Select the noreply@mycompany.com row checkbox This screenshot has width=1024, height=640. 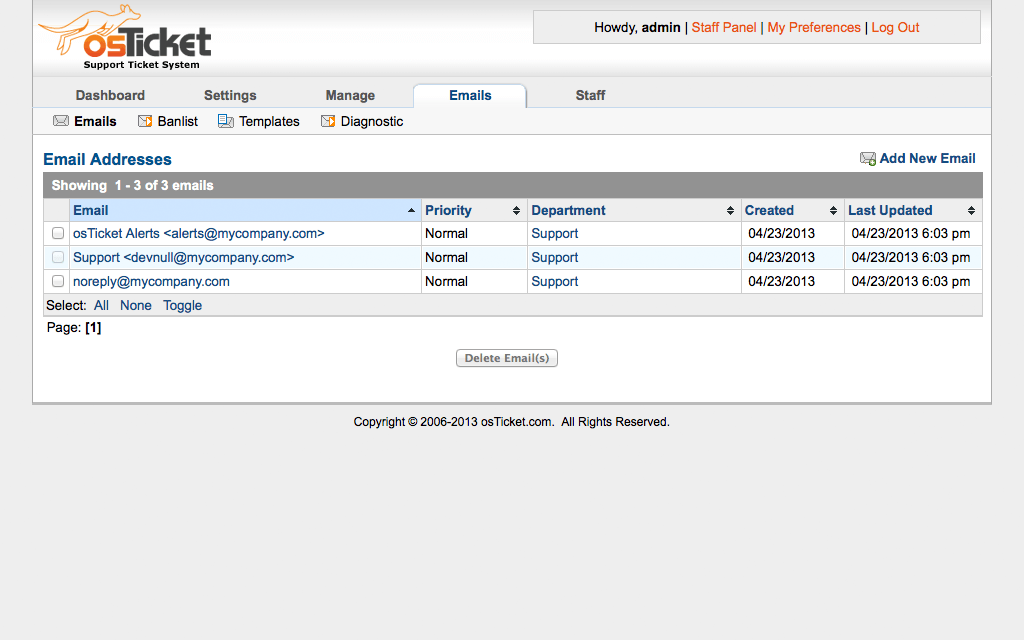click(x=58, y=281)
